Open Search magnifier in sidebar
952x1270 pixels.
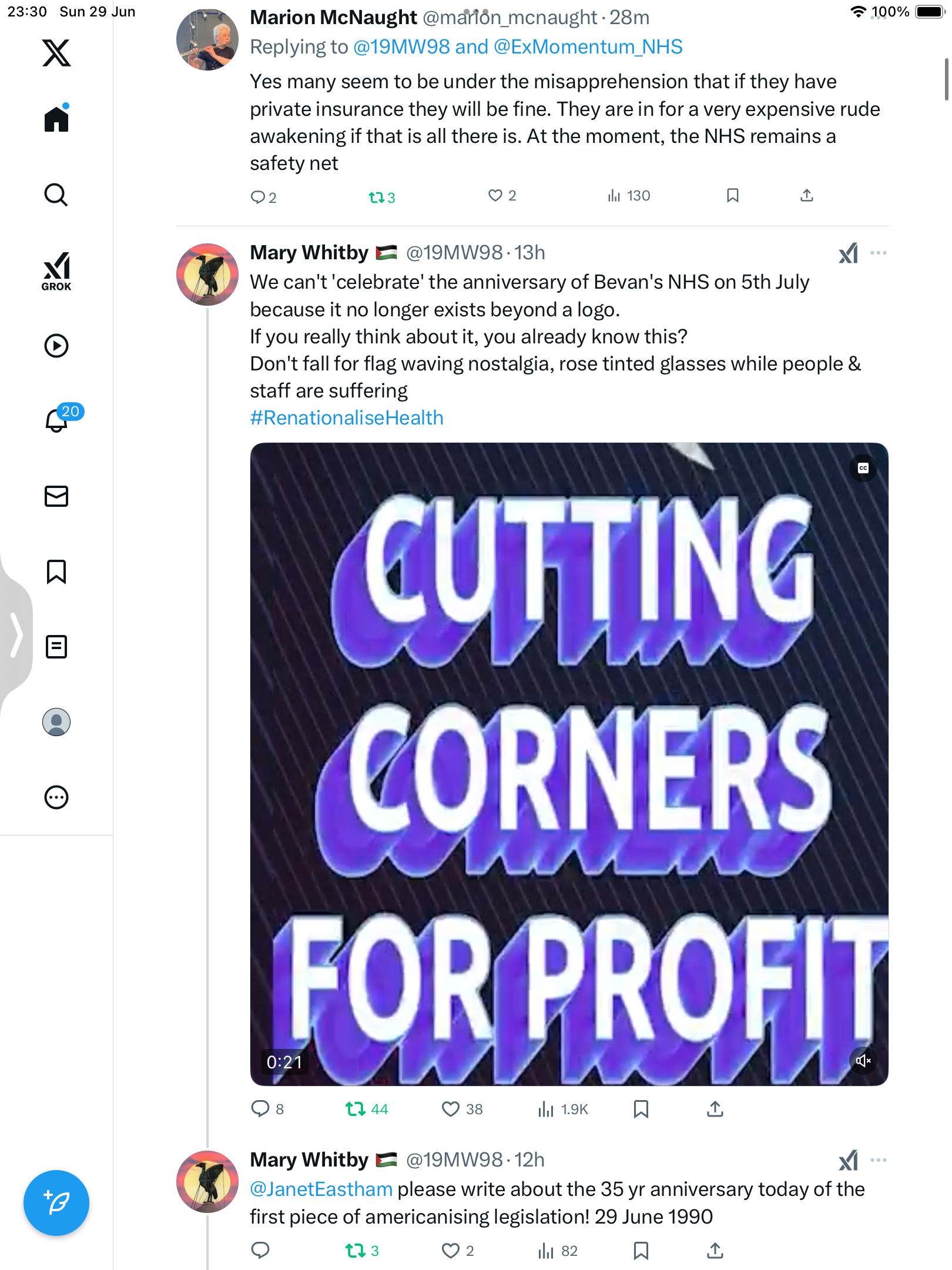tap(56, 195)
